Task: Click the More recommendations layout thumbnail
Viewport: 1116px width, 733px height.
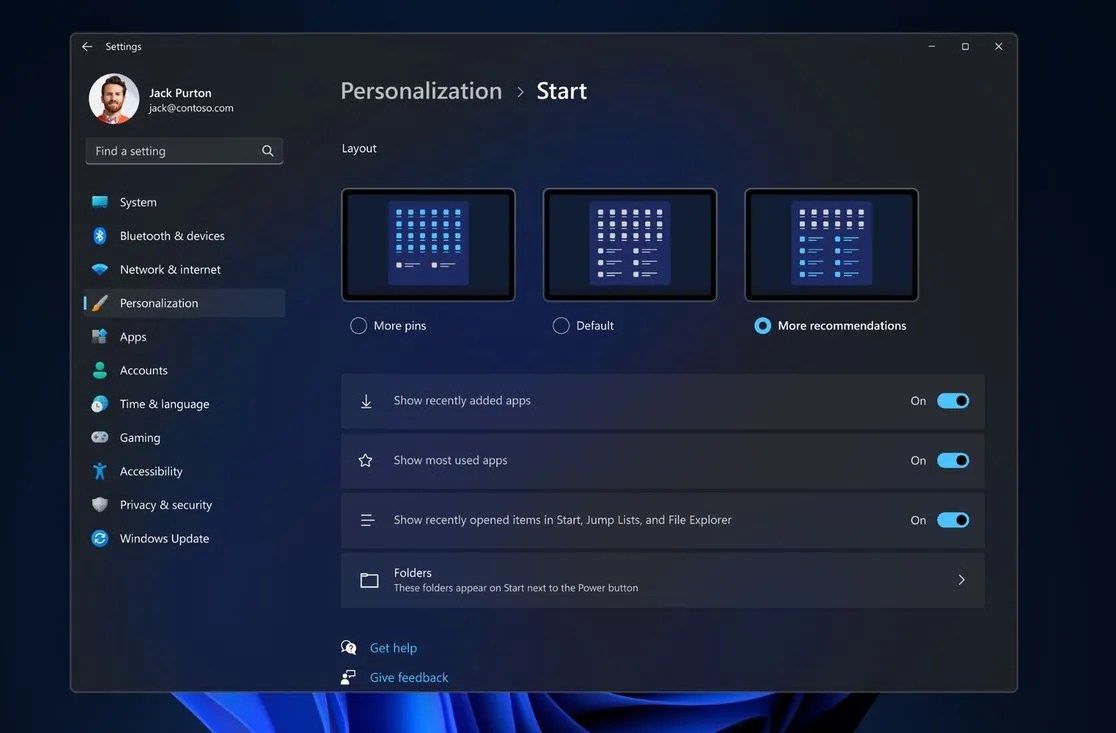Action: (x=831, y=245)
